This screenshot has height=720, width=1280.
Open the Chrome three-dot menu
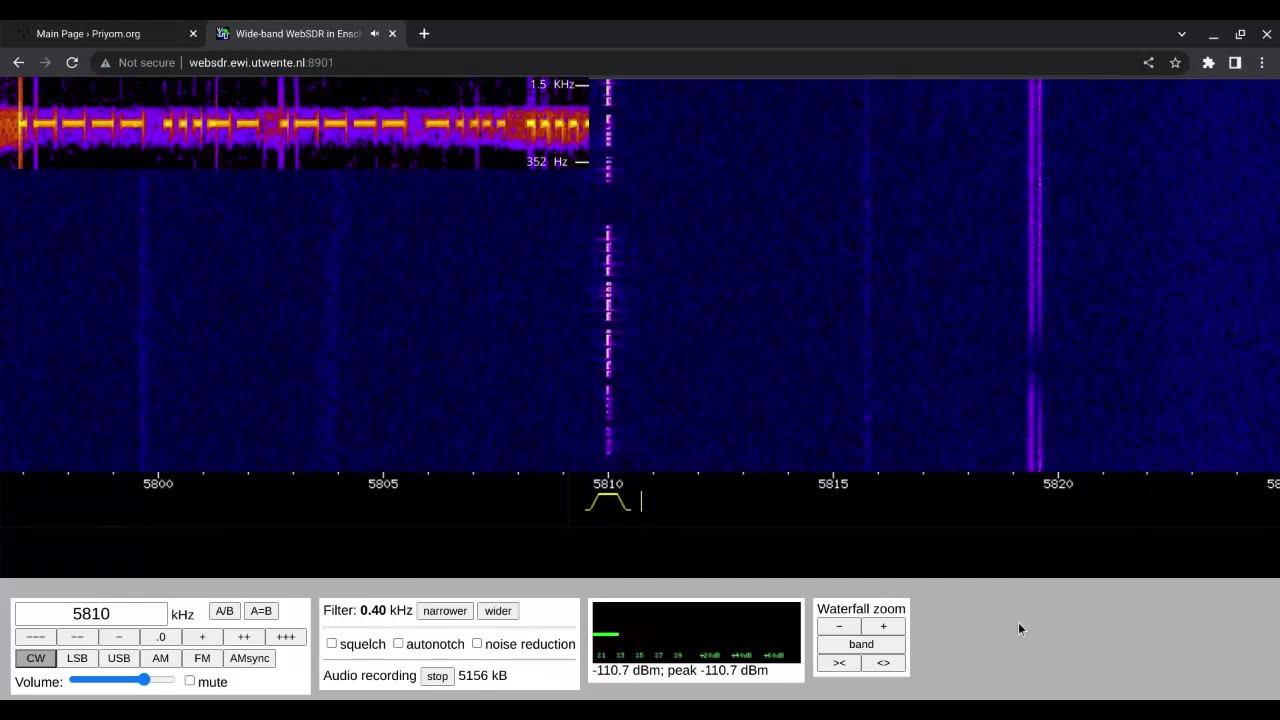(1262, 62)
